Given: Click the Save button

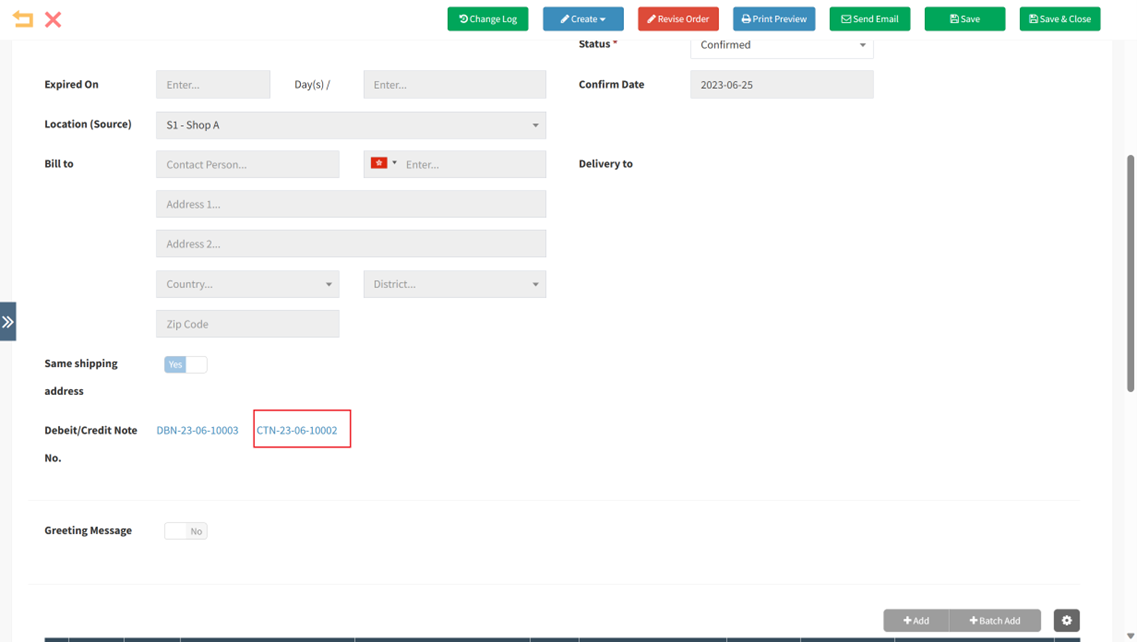Looking at the screenshot, I should click(964, 19).
